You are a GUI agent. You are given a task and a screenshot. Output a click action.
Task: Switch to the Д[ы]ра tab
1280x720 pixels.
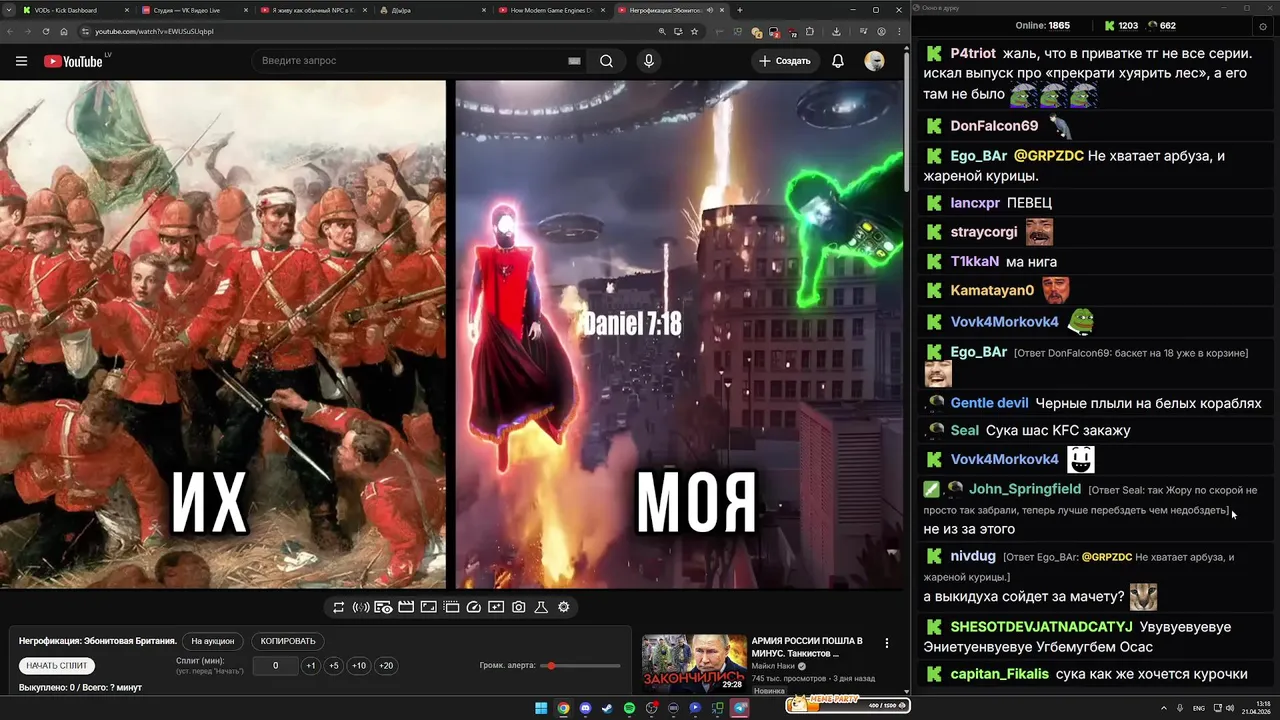(432, 10)
